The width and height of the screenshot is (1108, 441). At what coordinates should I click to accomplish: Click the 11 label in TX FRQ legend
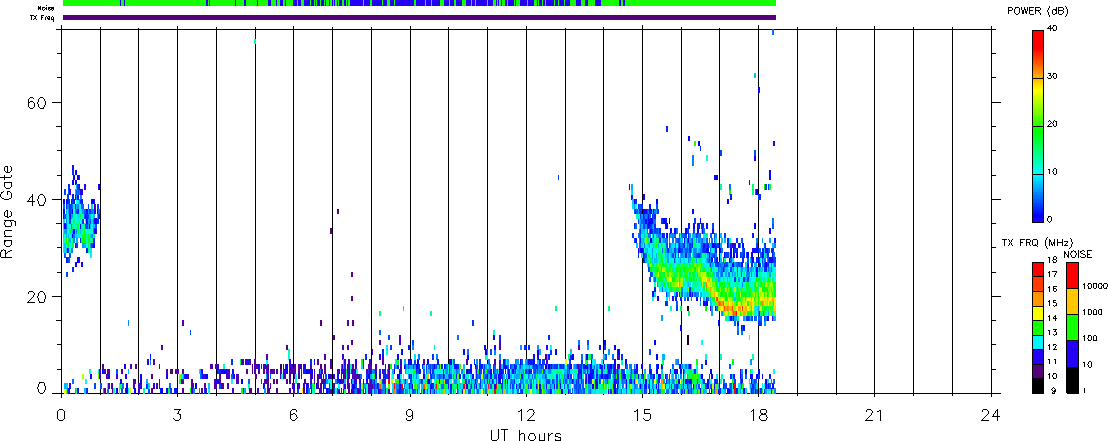(x=1053, y=362)
